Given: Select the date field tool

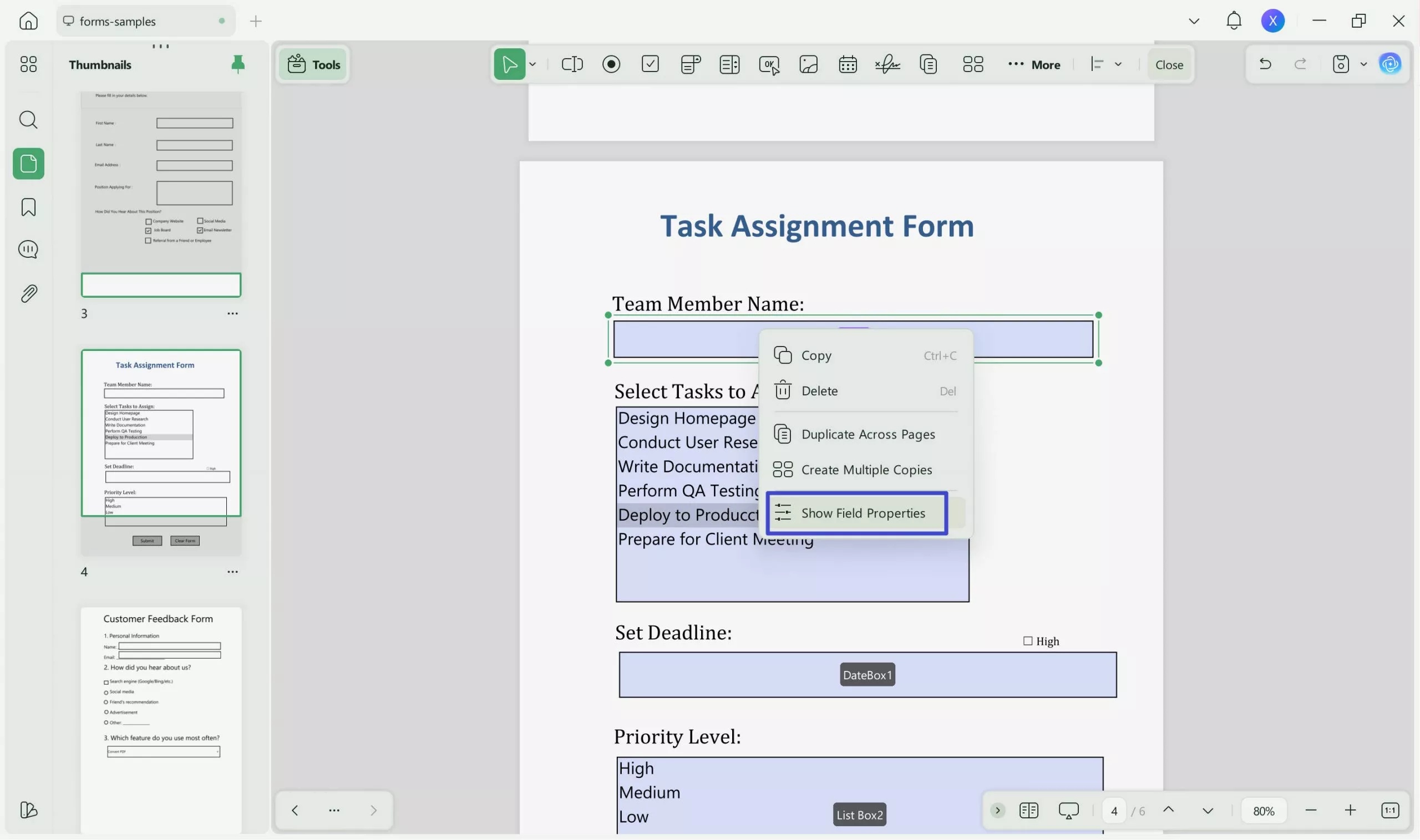Looking at the screenshot, I should [x=847, y=64].
